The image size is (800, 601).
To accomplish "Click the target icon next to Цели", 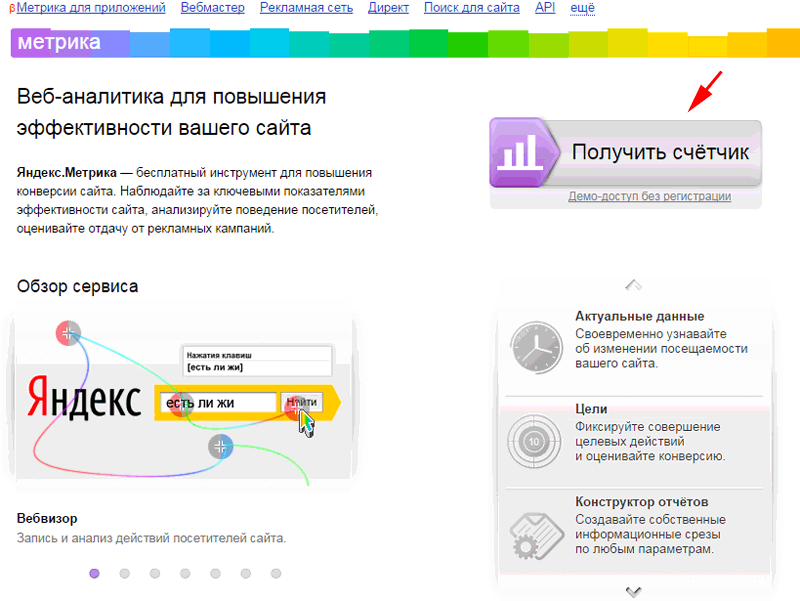I will coord(536,438).
